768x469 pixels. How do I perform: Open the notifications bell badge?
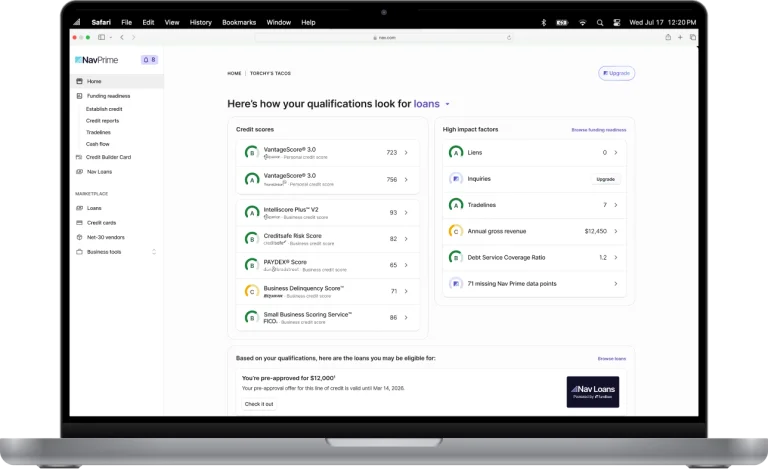(x=149, y=60)
